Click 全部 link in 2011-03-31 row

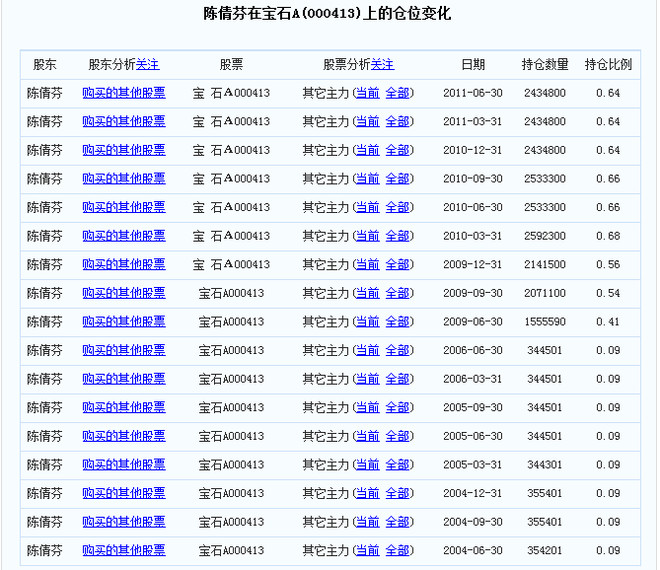pyautogui.click(x=397, y=122)
